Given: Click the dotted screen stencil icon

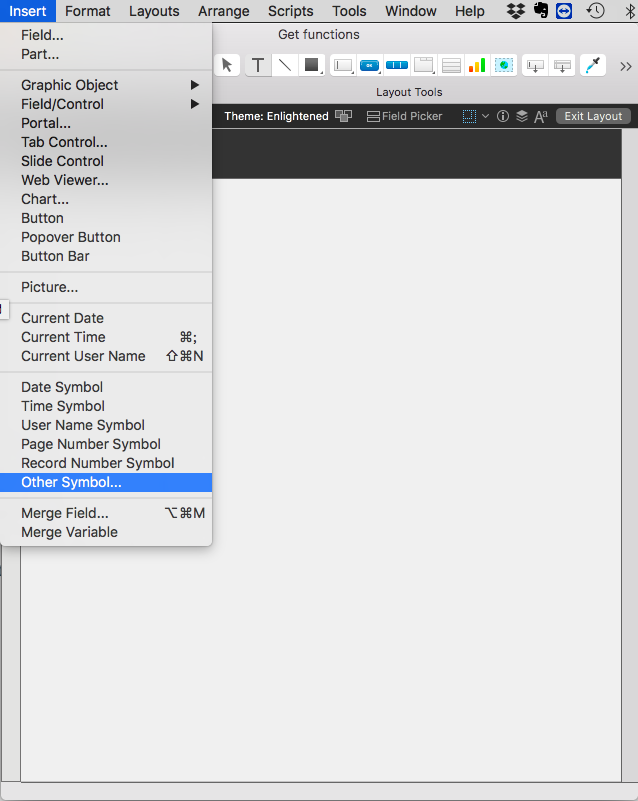Looking at the screenshot, I should (x=469, y=116).
